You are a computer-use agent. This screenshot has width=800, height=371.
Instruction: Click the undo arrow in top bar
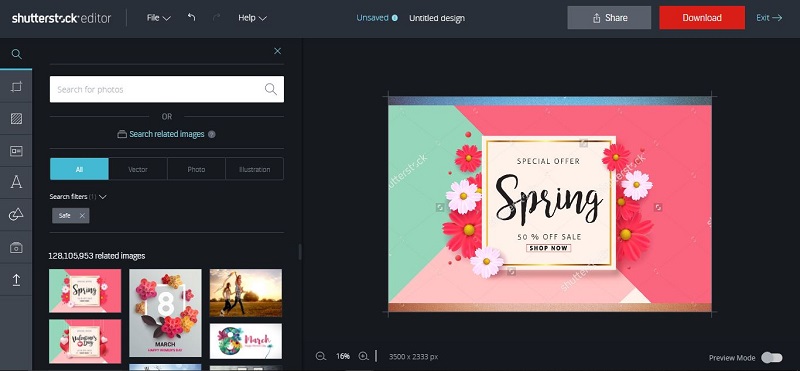point(191,17)
